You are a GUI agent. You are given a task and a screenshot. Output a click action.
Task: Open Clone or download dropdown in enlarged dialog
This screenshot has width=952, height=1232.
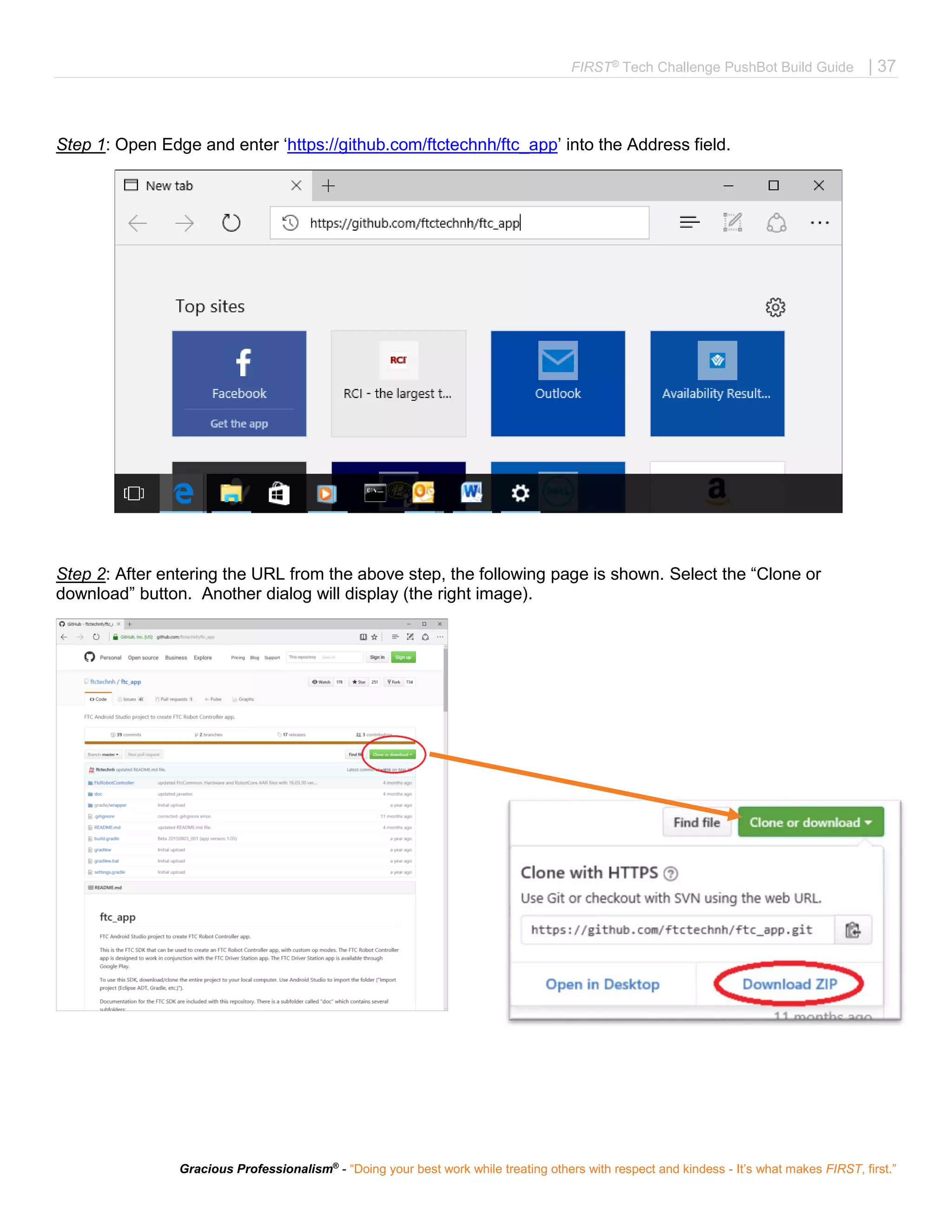pyautogui.click(x=811, y=822)
